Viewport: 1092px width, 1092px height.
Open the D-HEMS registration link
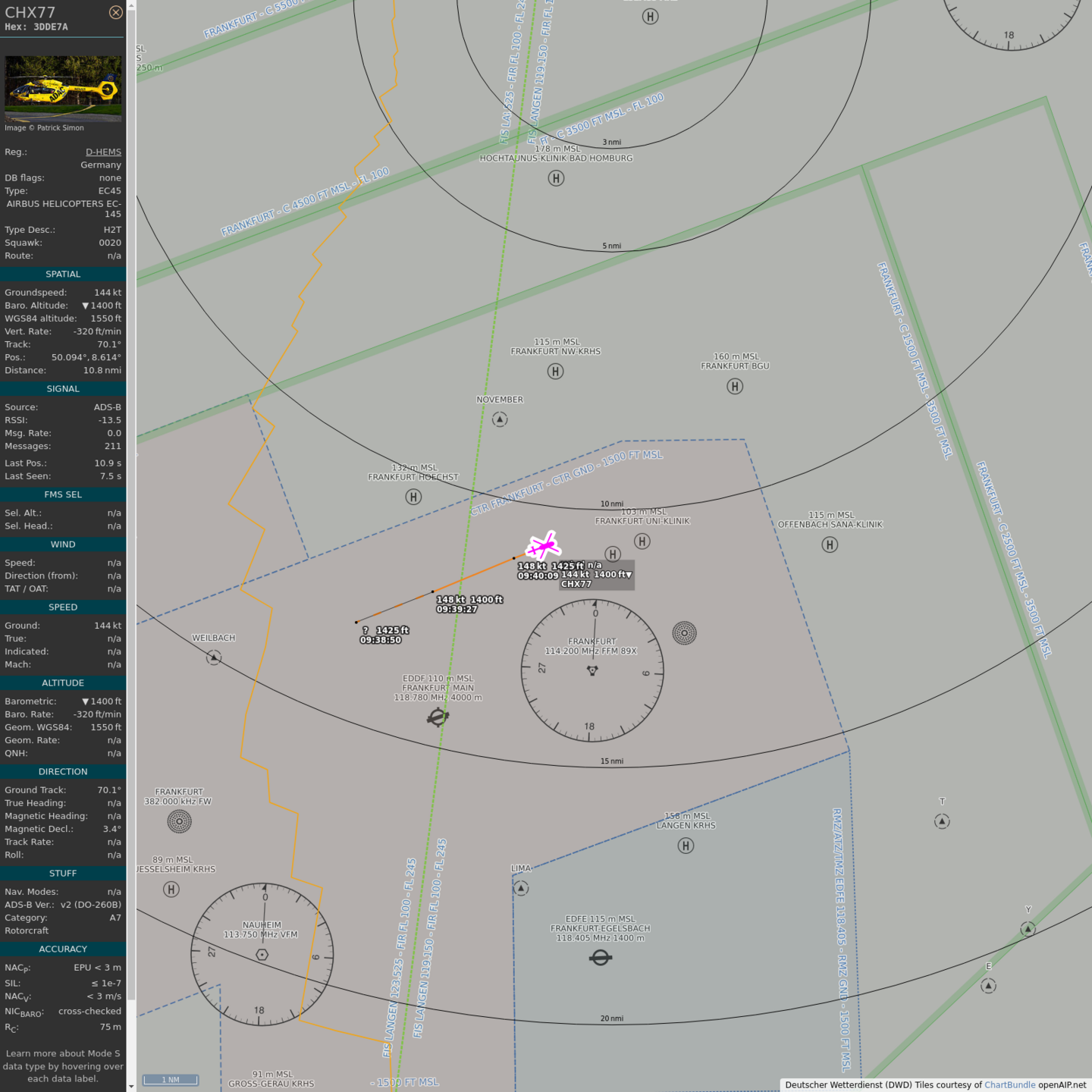pyautogui.click(x=103, y=152)
